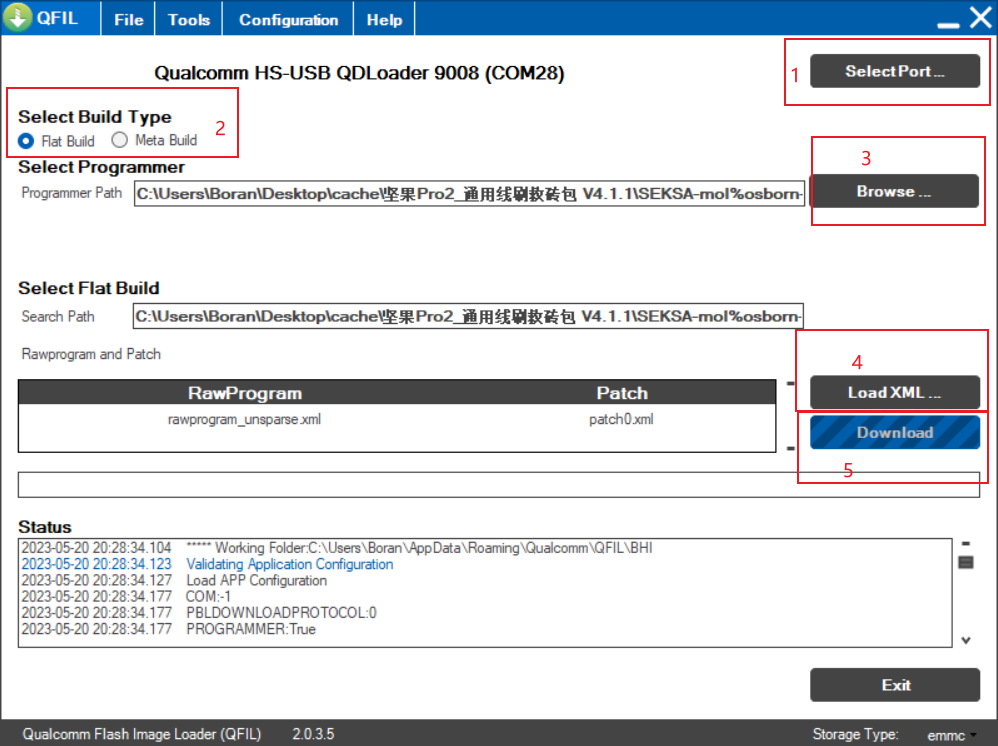Viewport: 998px width, 746px height.
Task: Click the Patch column header
Action: tap(622, 393)
